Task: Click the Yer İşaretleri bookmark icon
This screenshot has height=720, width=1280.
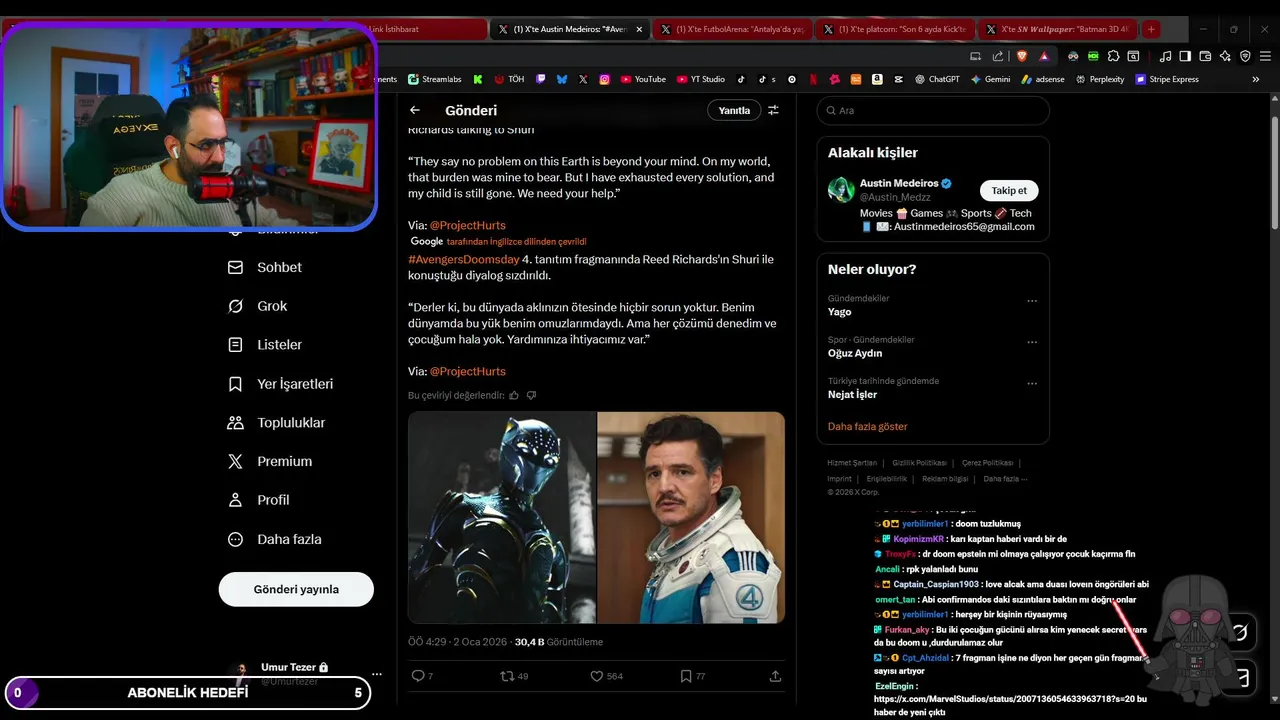Action: pos(235,384)
